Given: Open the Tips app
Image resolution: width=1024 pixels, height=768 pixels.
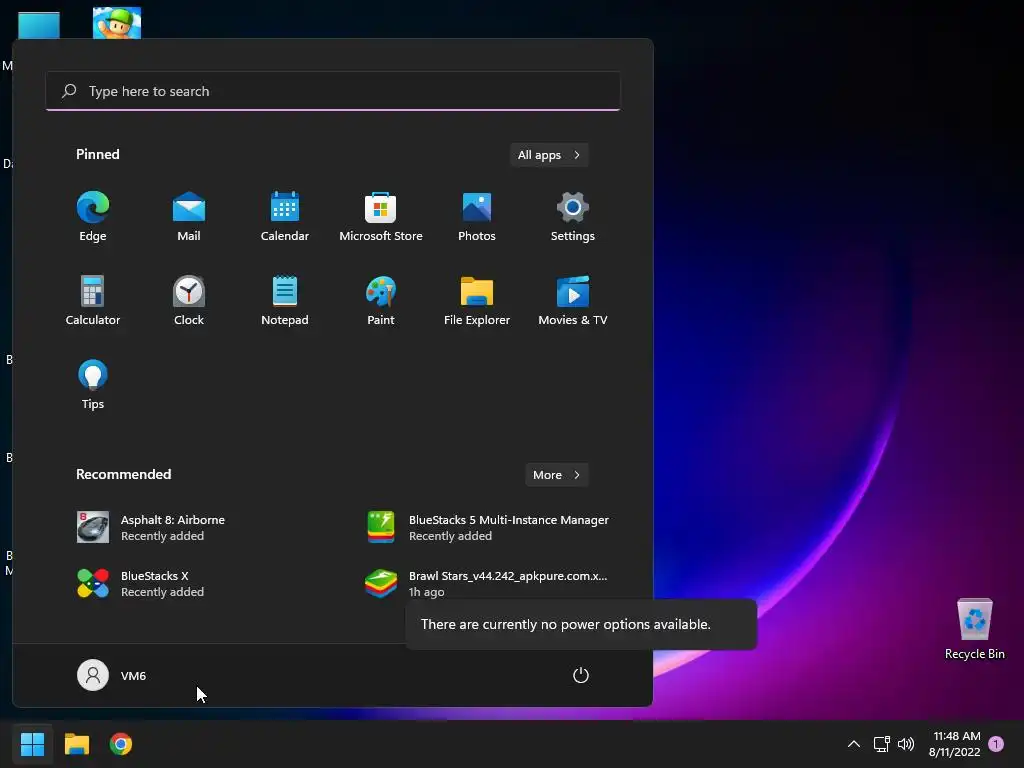Looking at the screenshot, I should tap(93, 385).
